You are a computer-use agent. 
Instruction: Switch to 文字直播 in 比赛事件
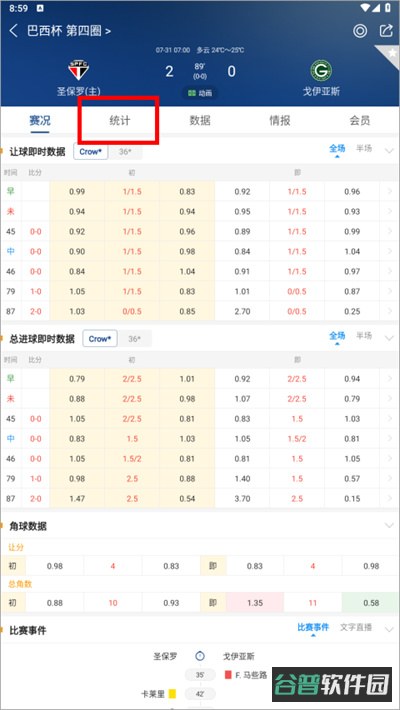(356, 627)
